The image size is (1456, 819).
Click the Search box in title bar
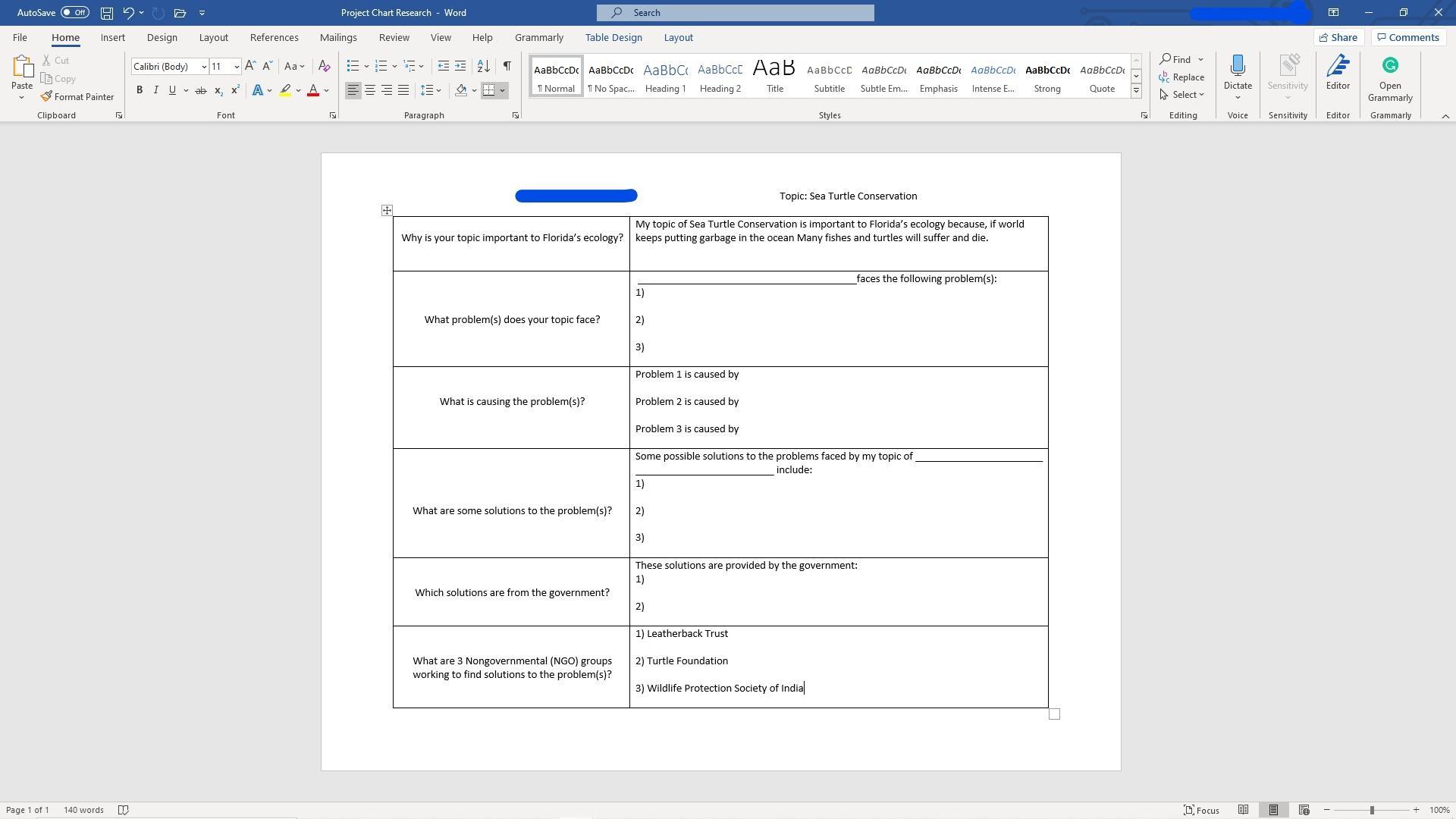pyautogui.click(x=735, y=12)
